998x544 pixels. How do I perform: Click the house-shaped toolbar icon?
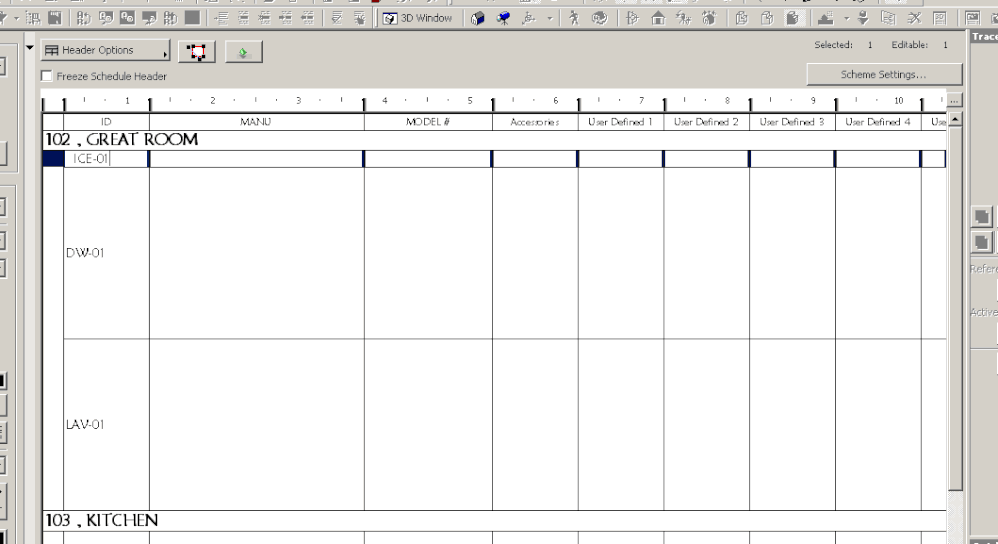click(x=658, y=18)
